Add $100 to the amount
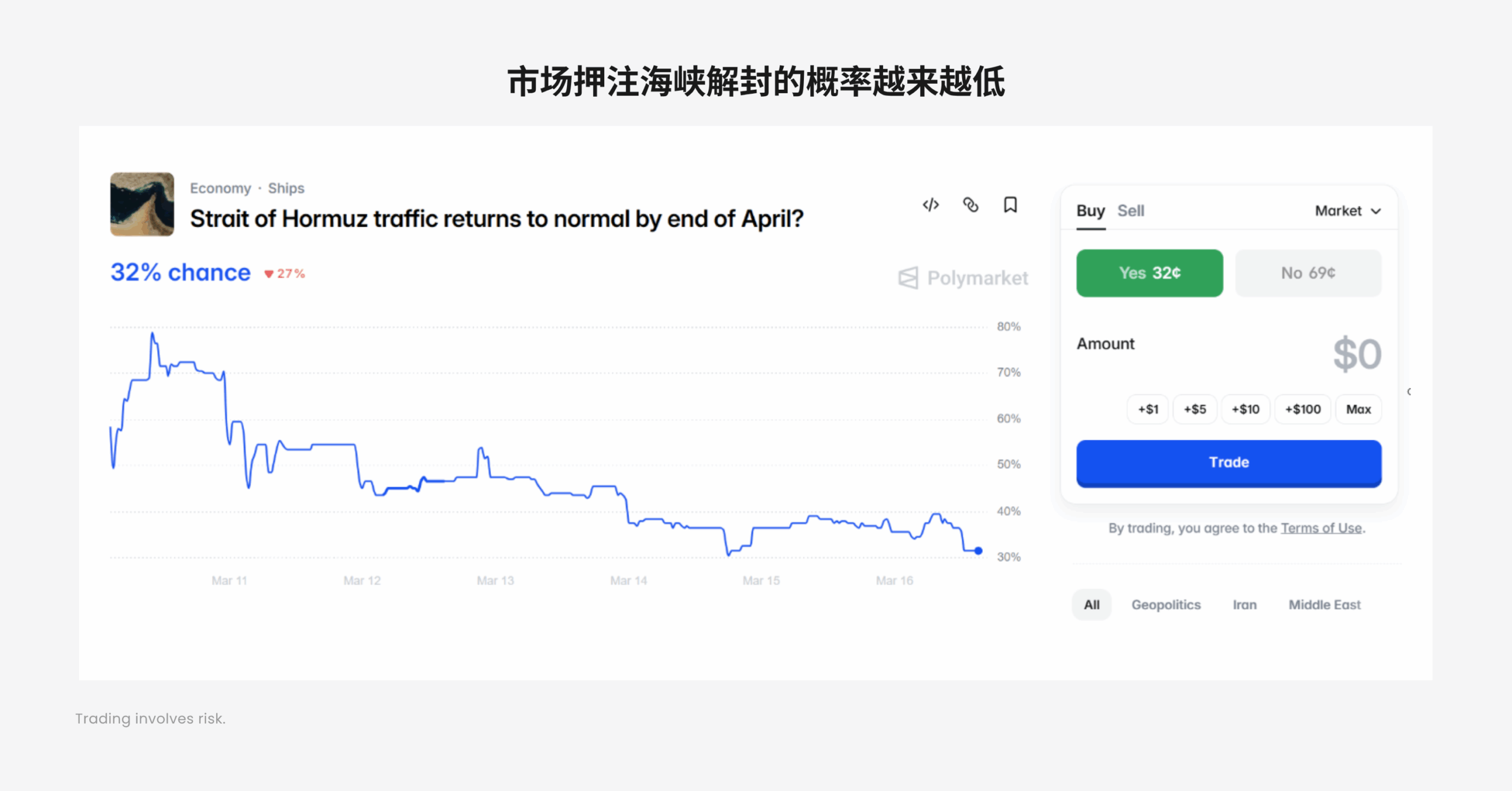1512x791 pixels. click(x=1302, y=409)
